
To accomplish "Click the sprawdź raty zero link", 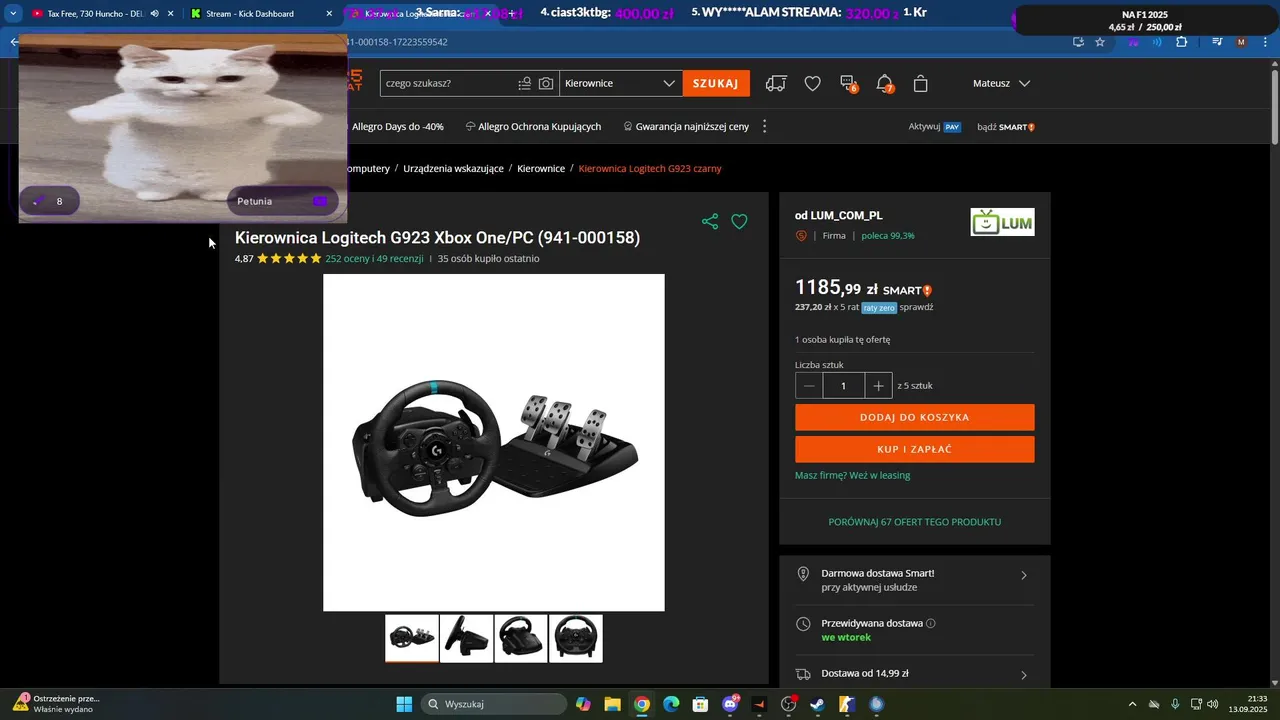I will (916, 307).
